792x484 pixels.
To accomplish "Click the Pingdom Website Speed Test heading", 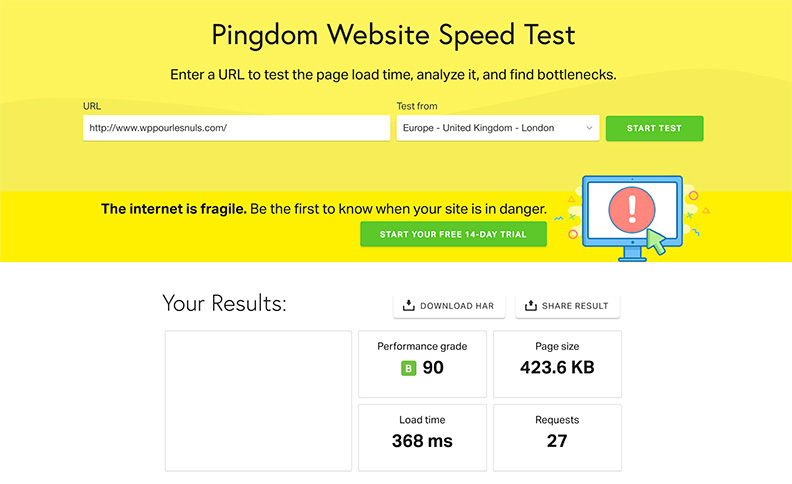I will pos(394,35).
